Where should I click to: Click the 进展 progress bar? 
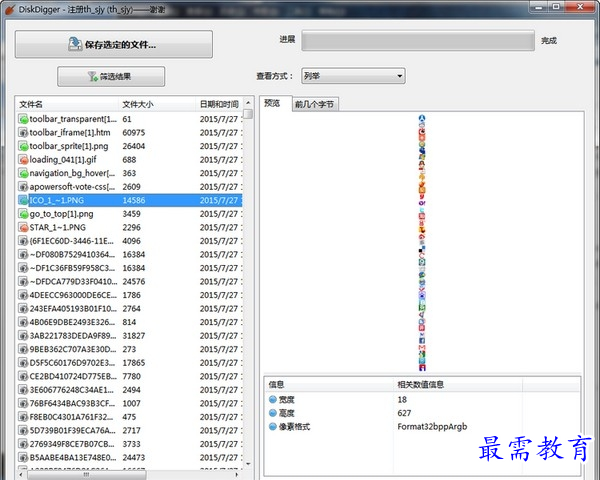click(418, 40)
